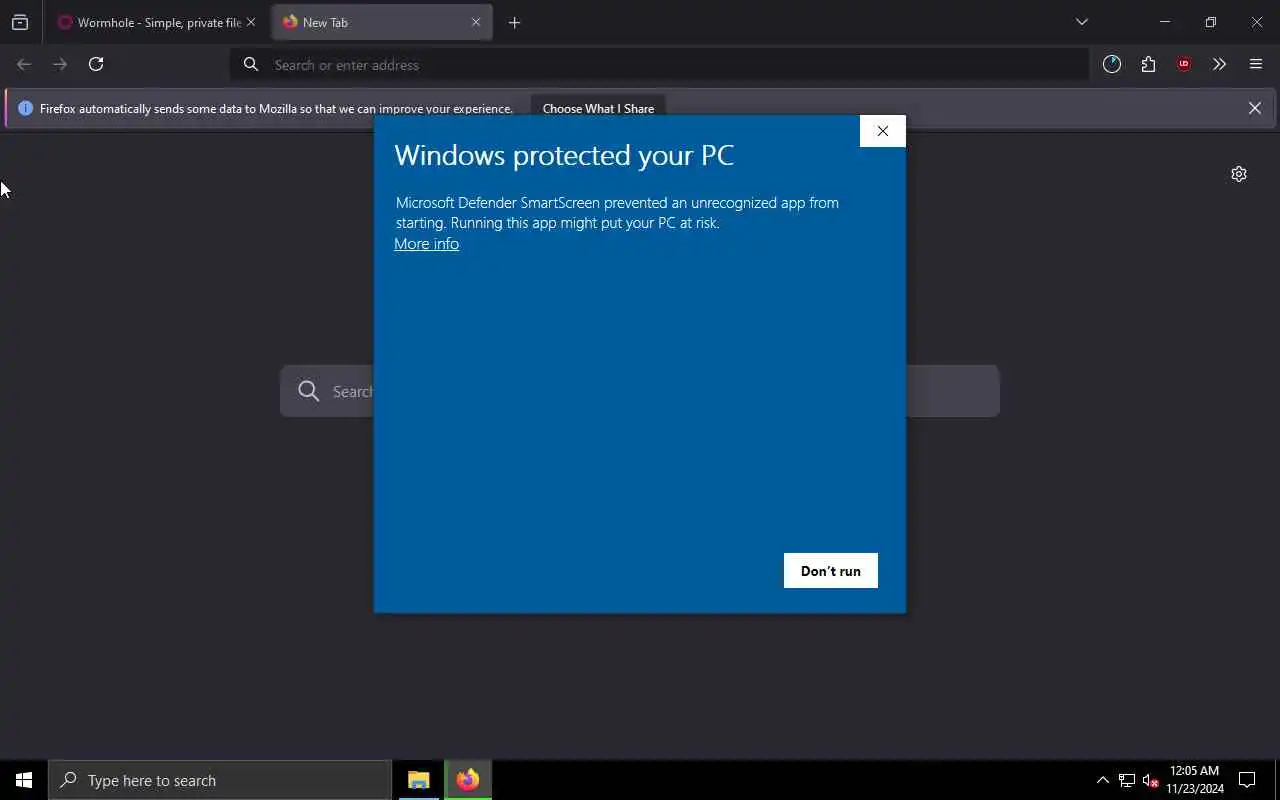Open the Windows notification center
The image size is (1280, 800).
[1248, 780]
